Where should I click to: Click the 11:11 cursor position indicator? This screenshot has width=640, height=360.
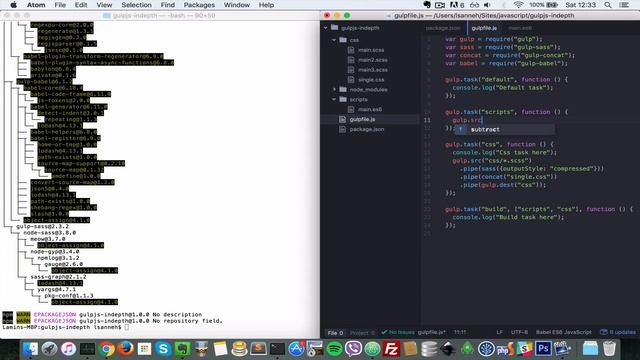point(460,332)
